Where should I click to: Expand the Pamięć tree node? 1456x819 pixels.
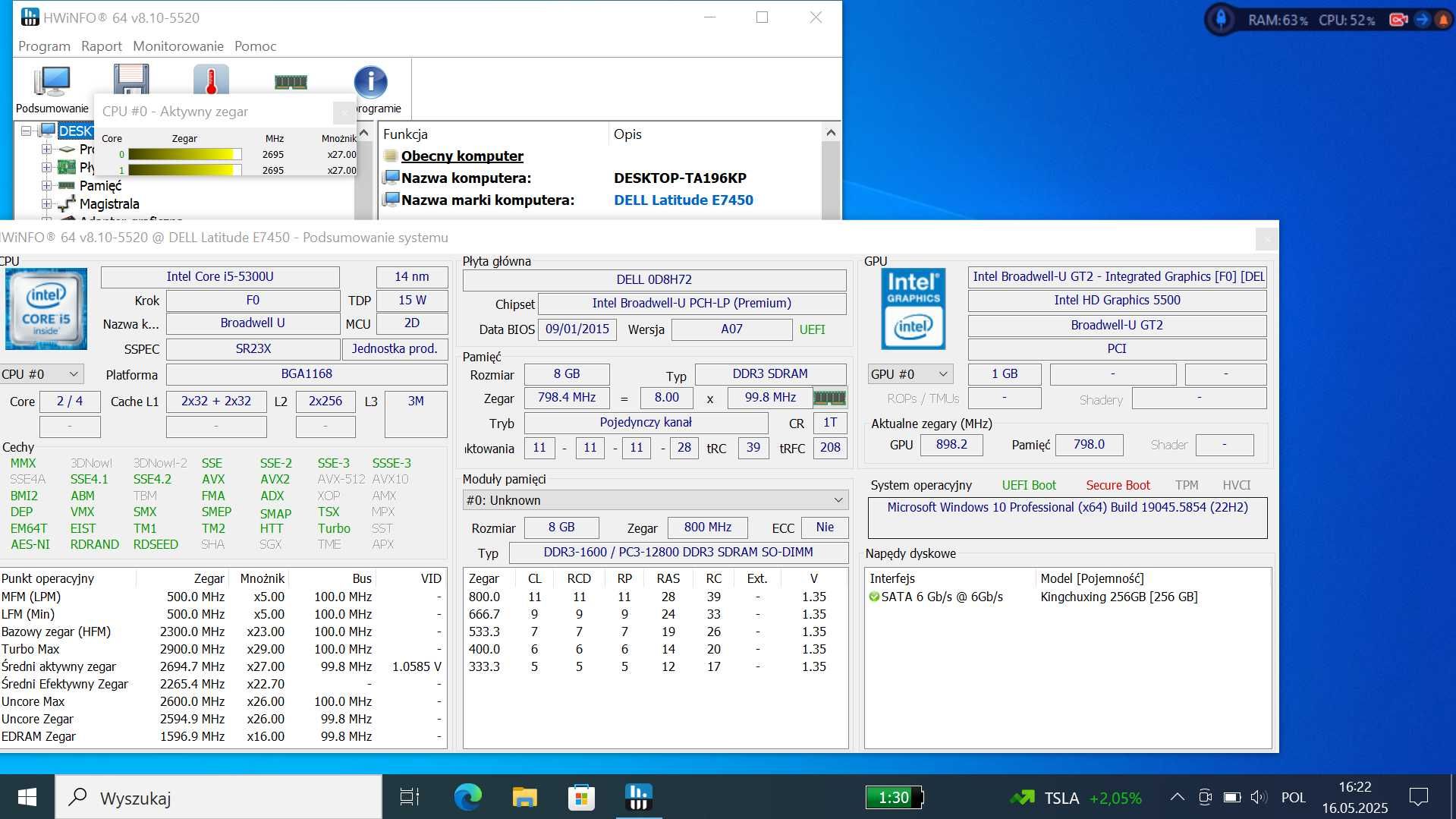pos(47,185)
